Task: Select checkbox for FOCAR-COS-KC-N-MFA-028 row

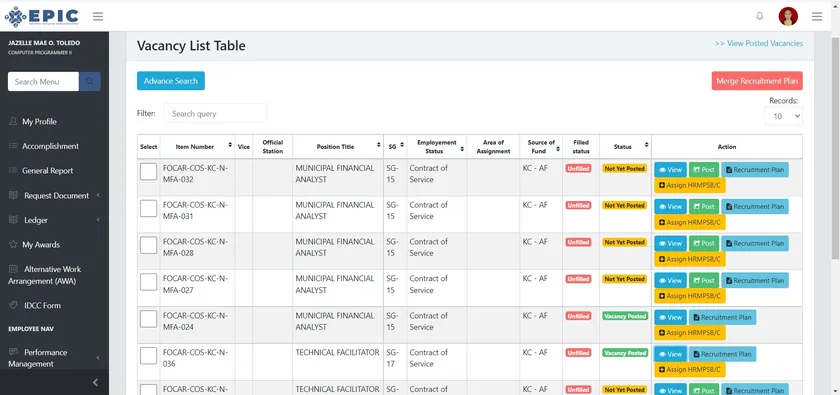Action: (x=148, y=245)
